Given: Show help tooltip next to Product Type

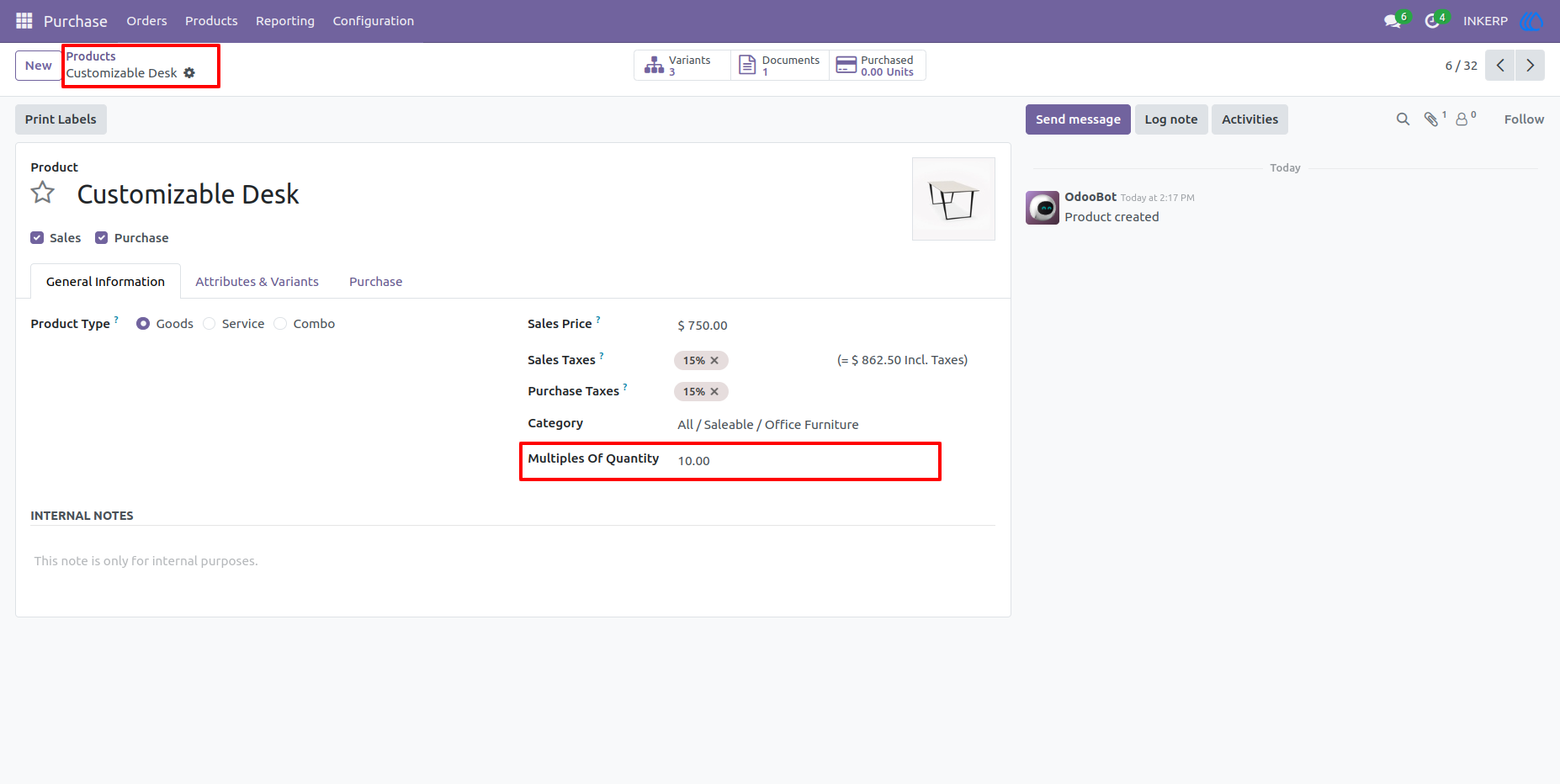Looking at the screenshot, I should click(x=116, y=320).
